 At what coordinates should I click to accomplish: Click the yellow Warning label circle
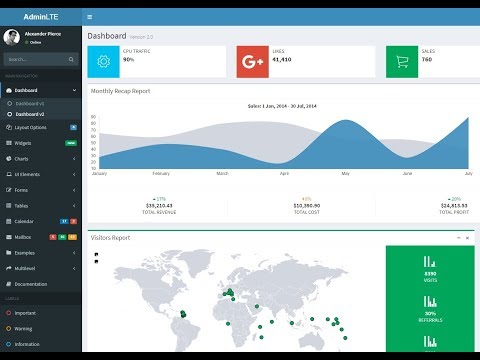[9, 329]
